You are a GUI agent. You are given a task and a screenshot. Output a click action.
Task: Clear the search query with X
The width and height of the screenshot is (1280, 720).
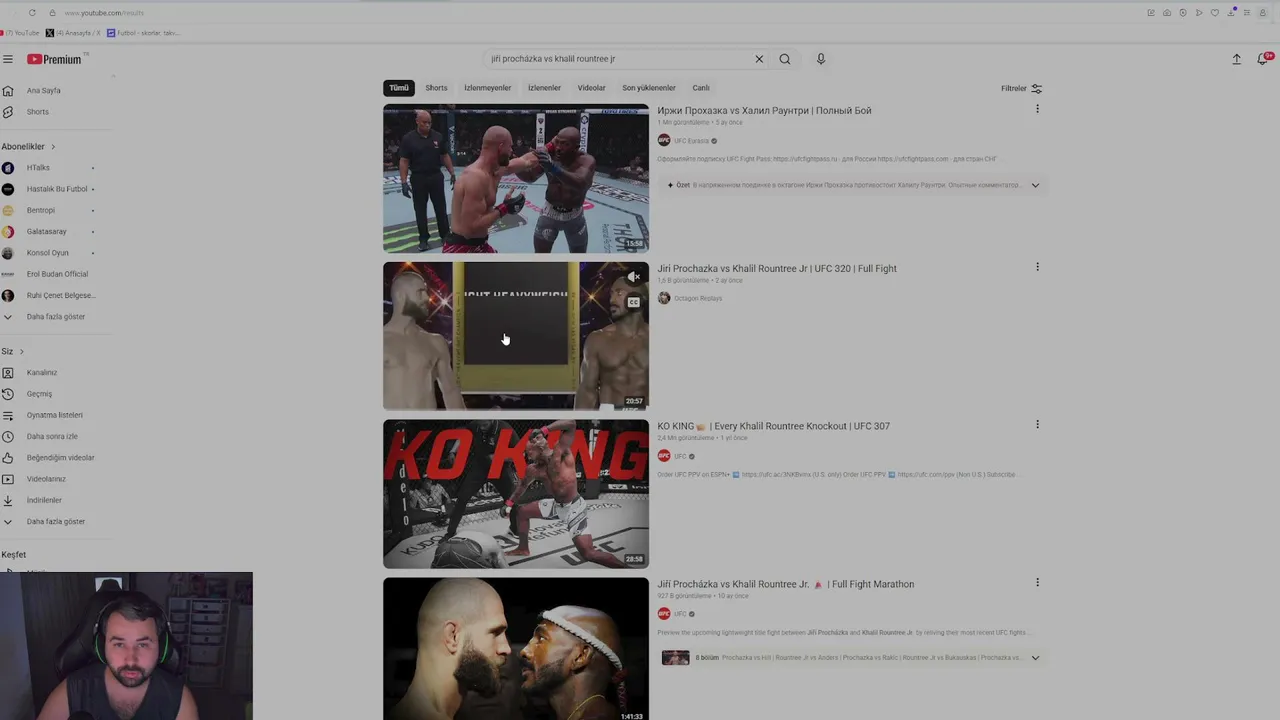759,59
